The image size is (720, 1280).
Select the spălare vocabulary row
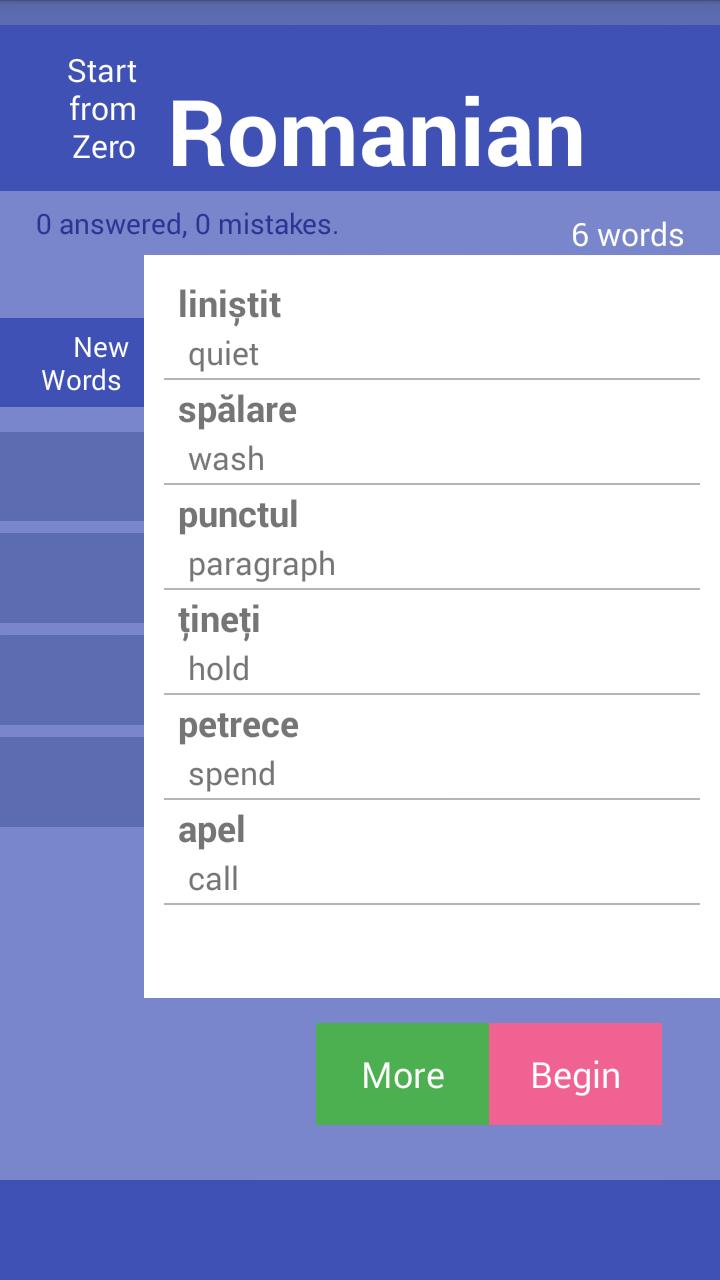(432, 433)
